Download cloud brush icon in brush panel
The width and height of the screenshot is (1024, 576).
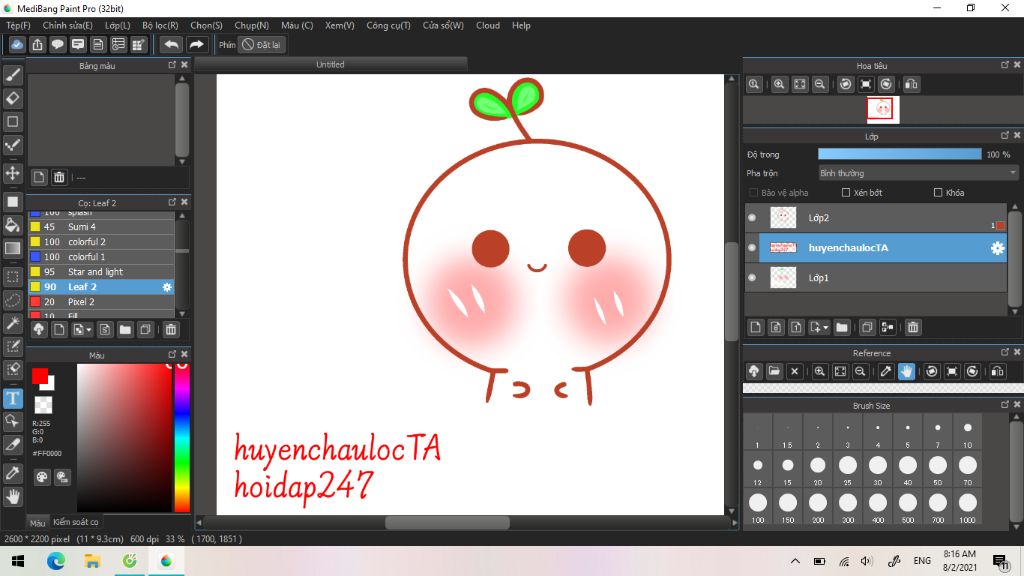tap(39, 330)
